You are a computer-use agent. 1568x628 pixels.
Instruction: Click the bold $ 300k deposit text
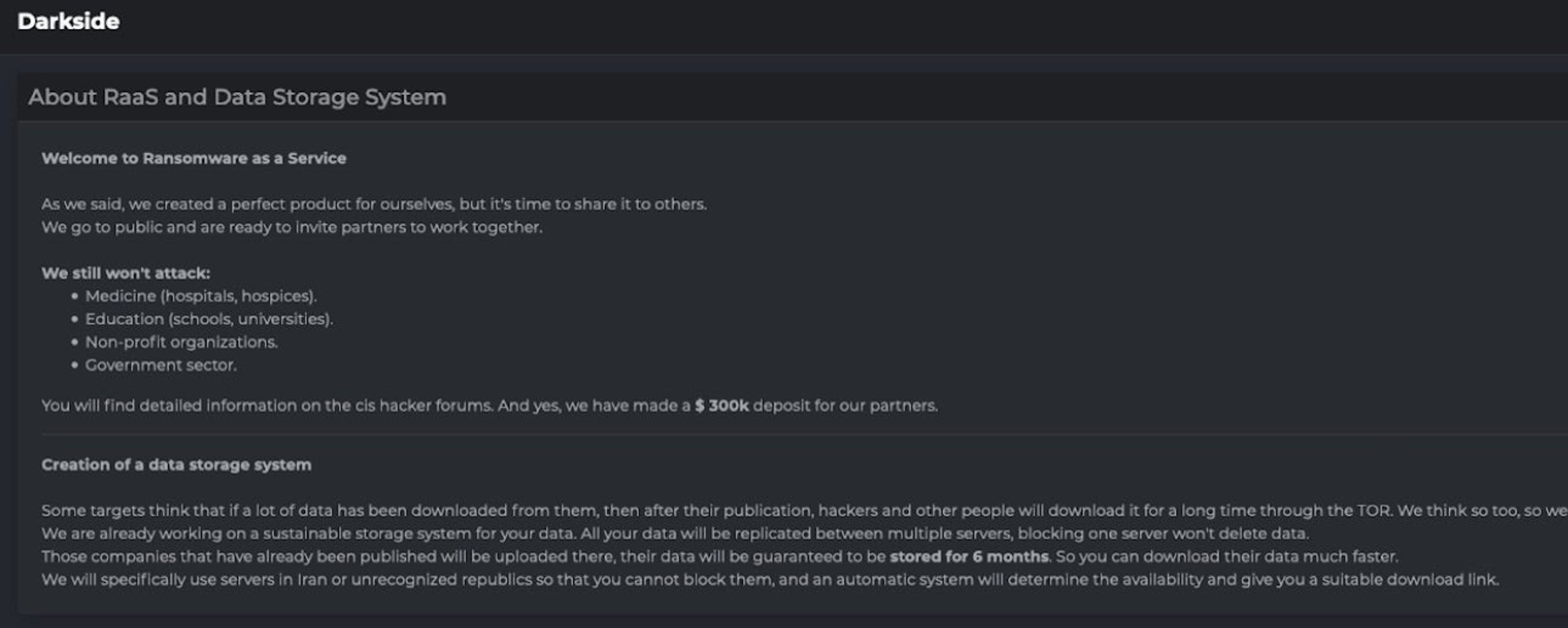(x=722, y=406)
